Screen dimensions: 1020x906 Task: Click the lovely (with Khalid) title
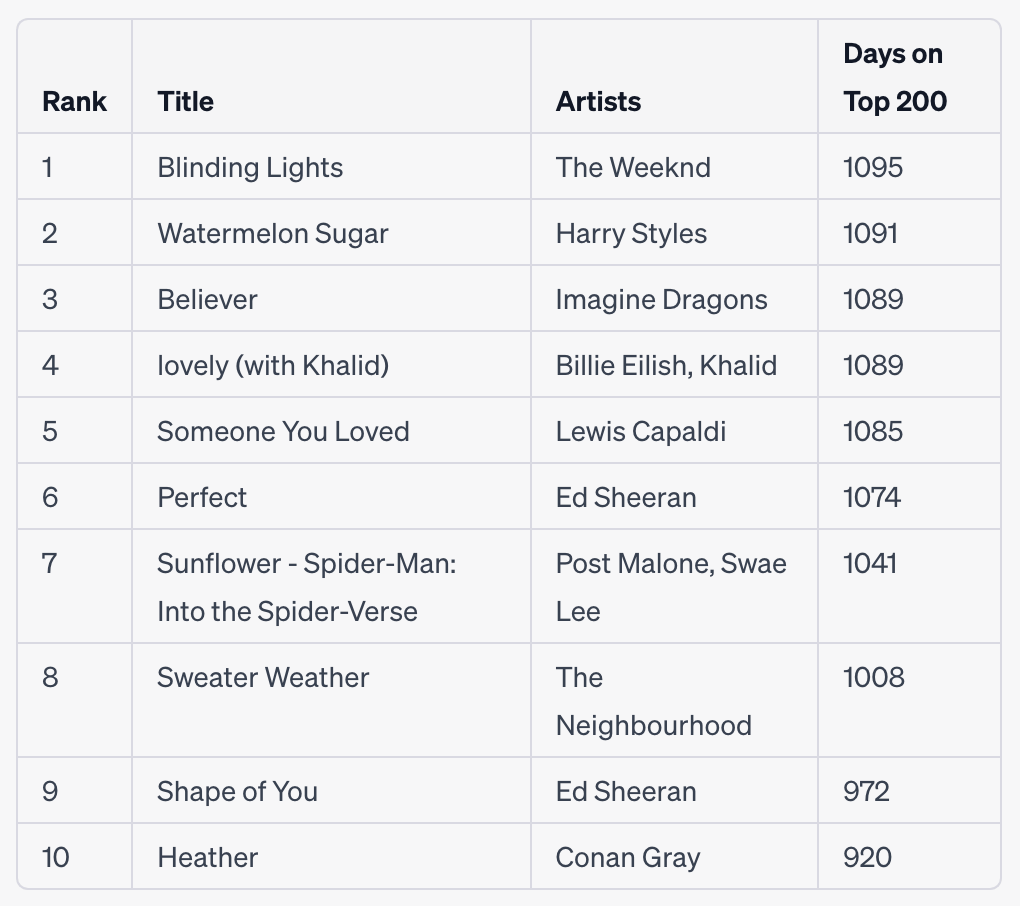pyautogui.click(x=273, y=365)
